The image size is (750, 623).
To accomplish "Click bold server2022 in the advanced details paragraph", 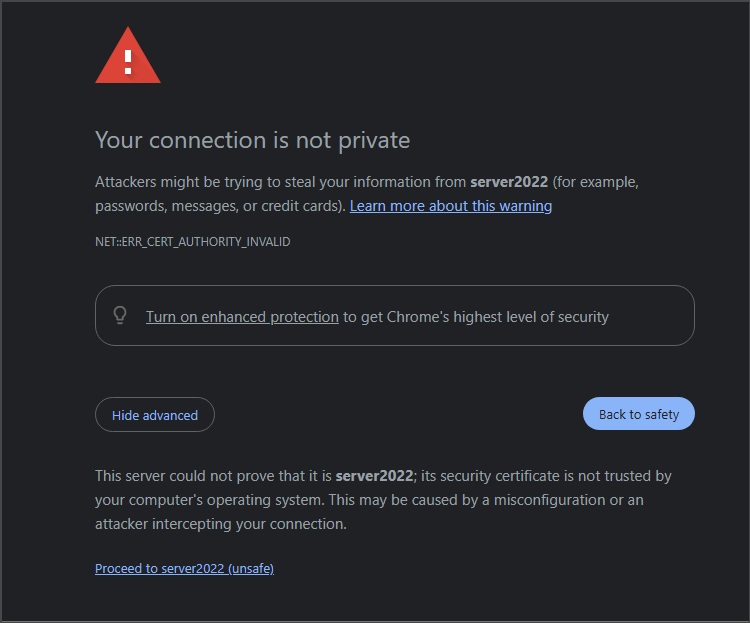I will point(374,476).
